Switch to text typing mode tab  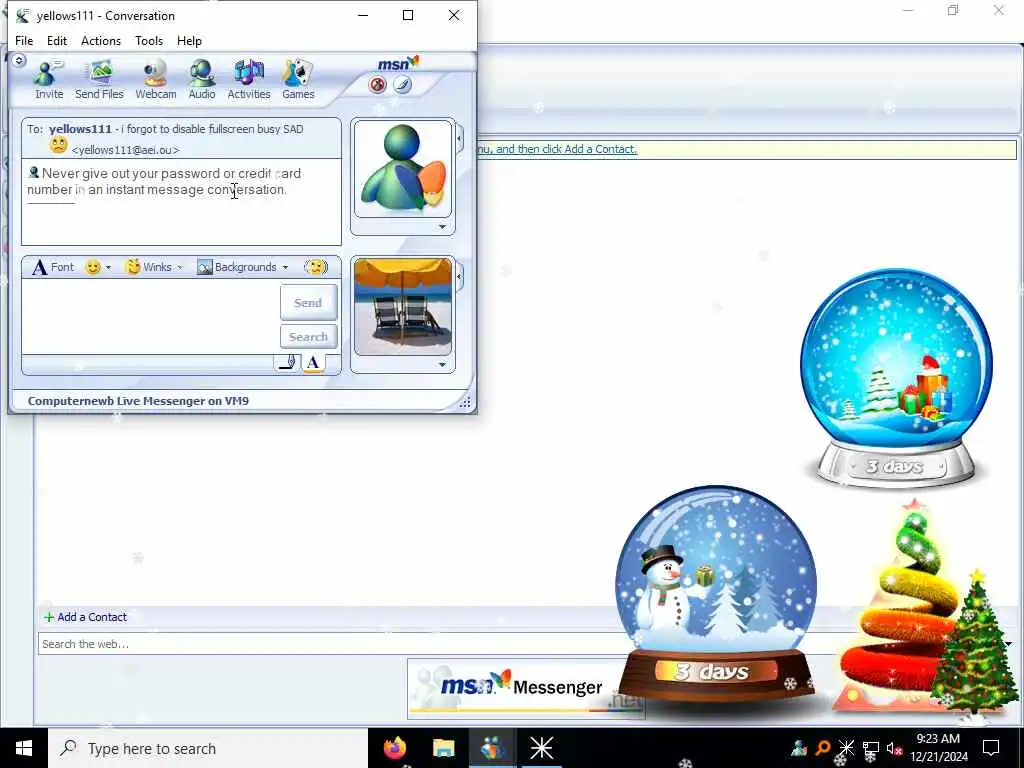[313, 363]
